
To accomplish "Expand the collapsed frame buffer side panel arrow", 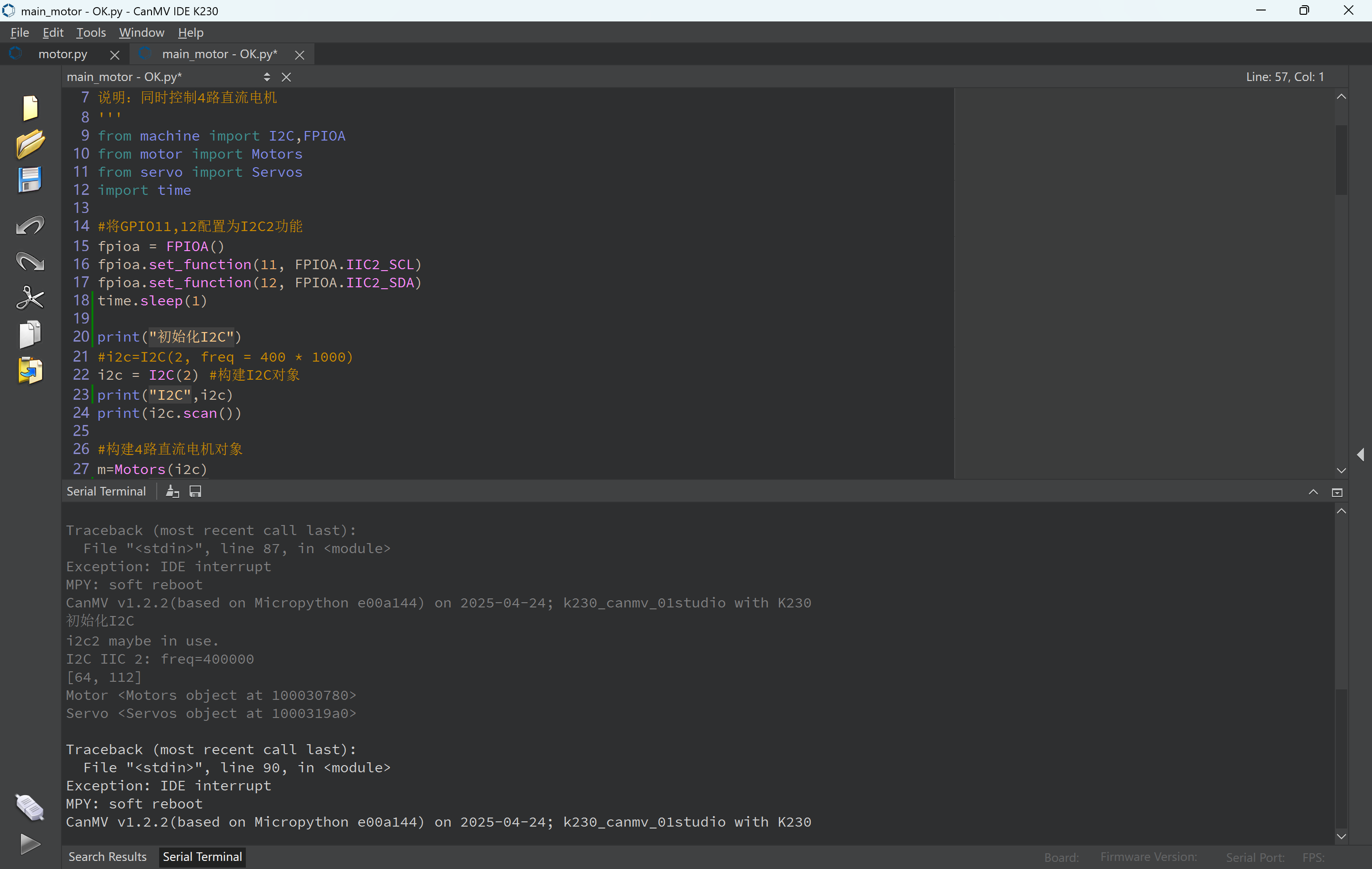I will [x=1361, y=454].
